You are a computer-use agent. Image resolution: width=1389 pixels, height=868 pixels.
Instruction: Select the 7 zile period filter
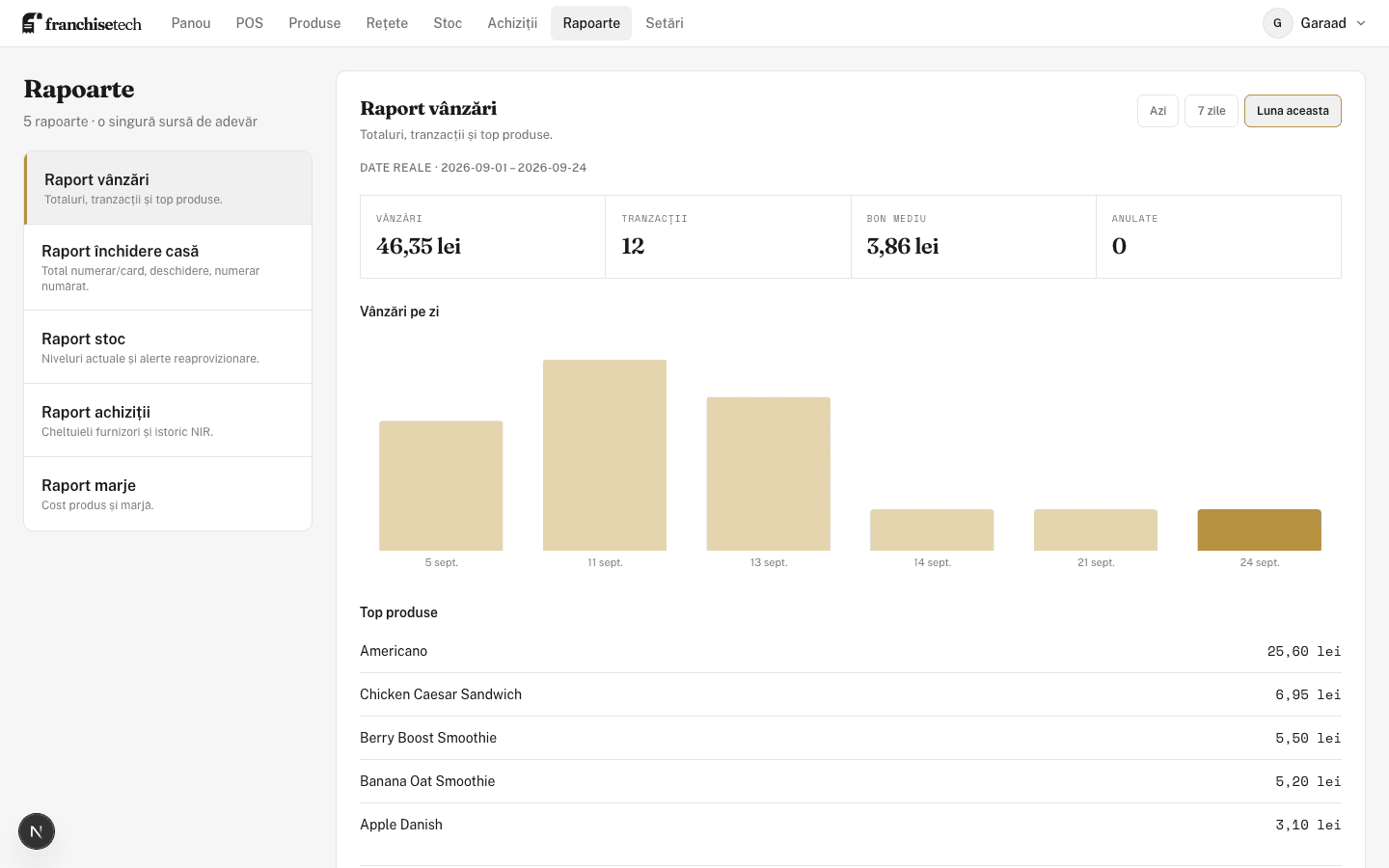click(1212, 111)
